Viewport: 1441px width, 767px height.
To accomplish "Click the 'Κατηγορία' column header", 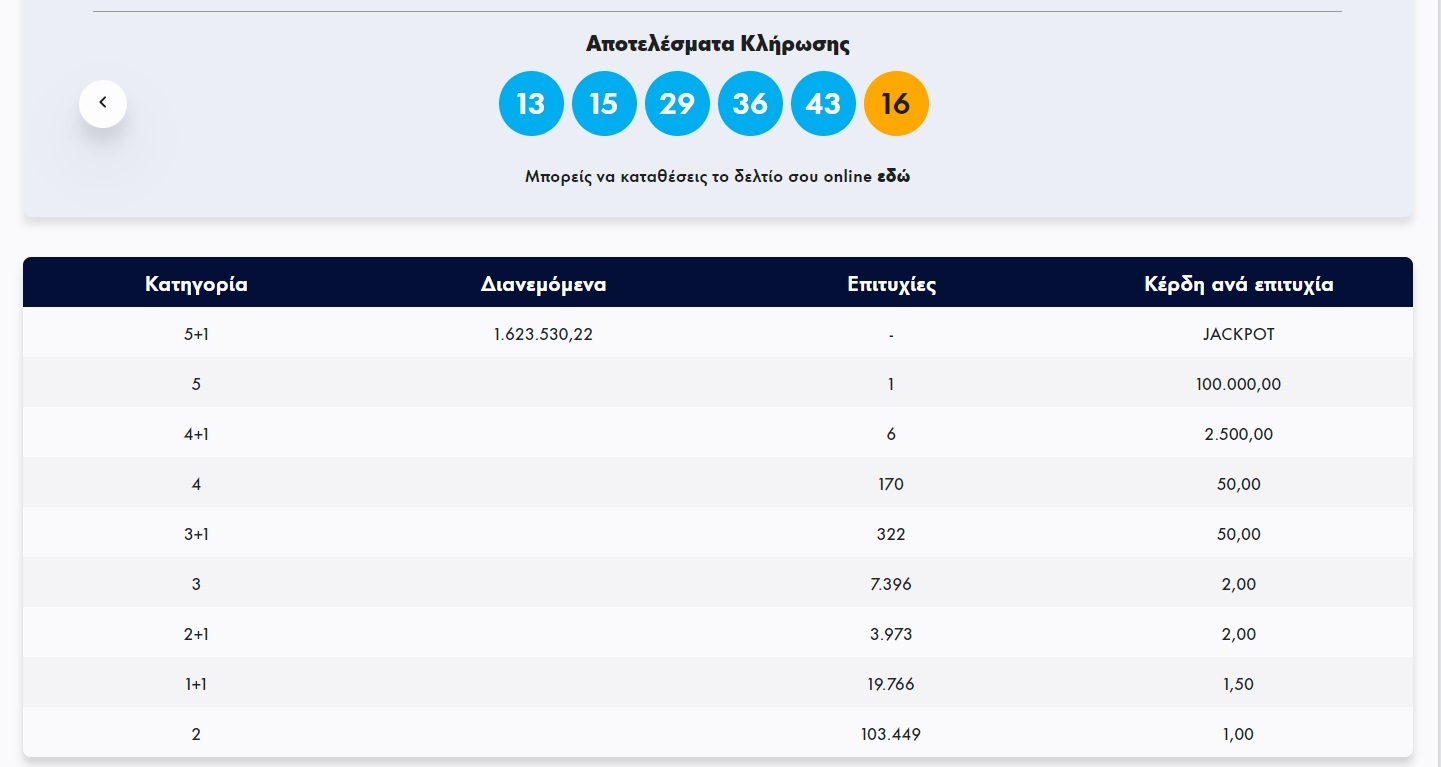I will pyautogui.click(x=196, y=284).
